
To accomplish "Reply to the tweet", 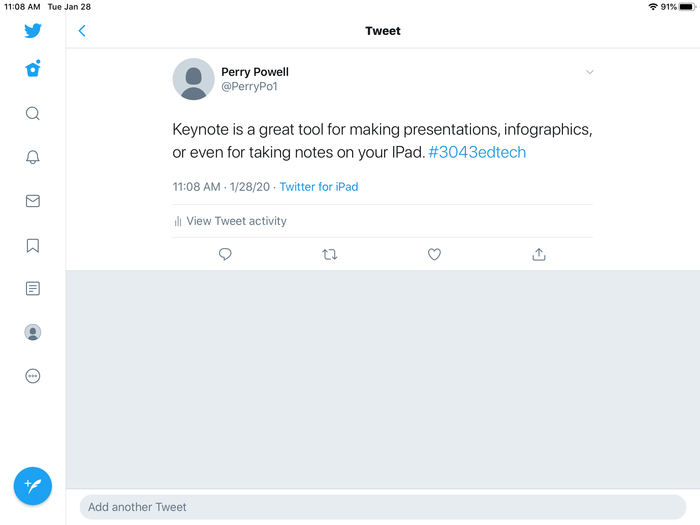I will point(225,254).
